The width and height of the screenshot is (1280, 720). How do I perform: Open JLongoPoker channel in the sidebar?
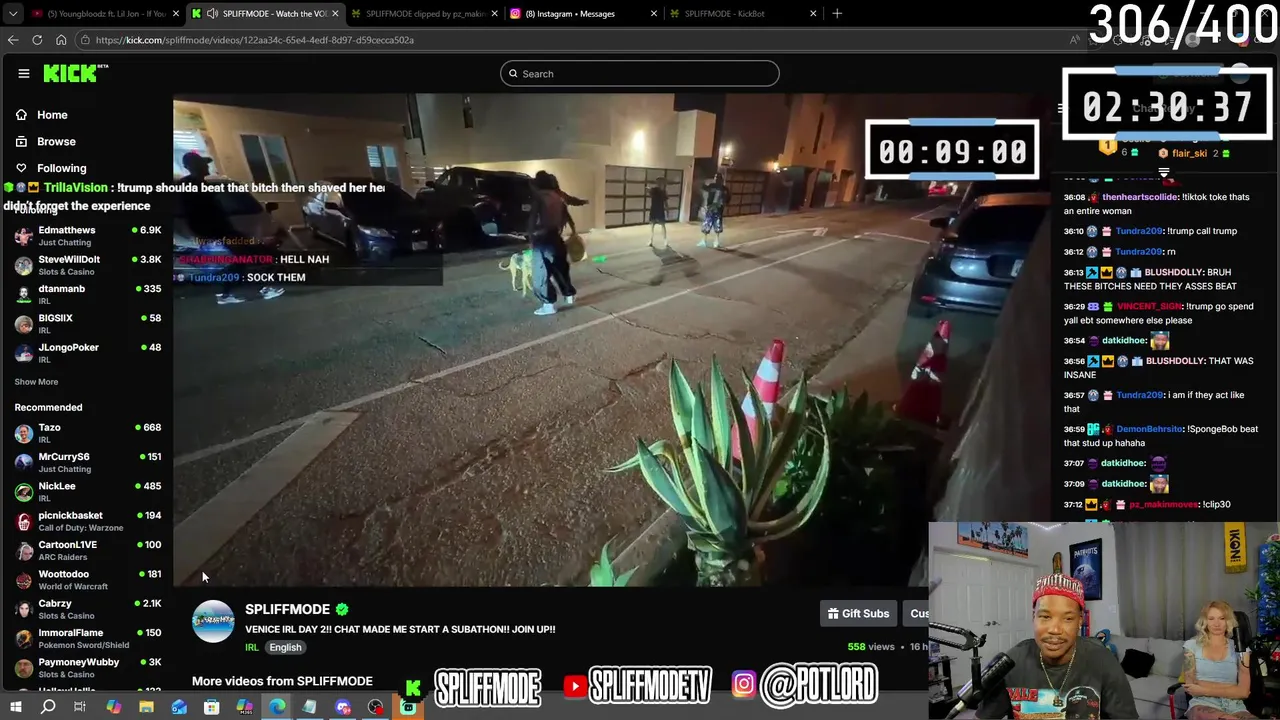(x=85, y=353)
